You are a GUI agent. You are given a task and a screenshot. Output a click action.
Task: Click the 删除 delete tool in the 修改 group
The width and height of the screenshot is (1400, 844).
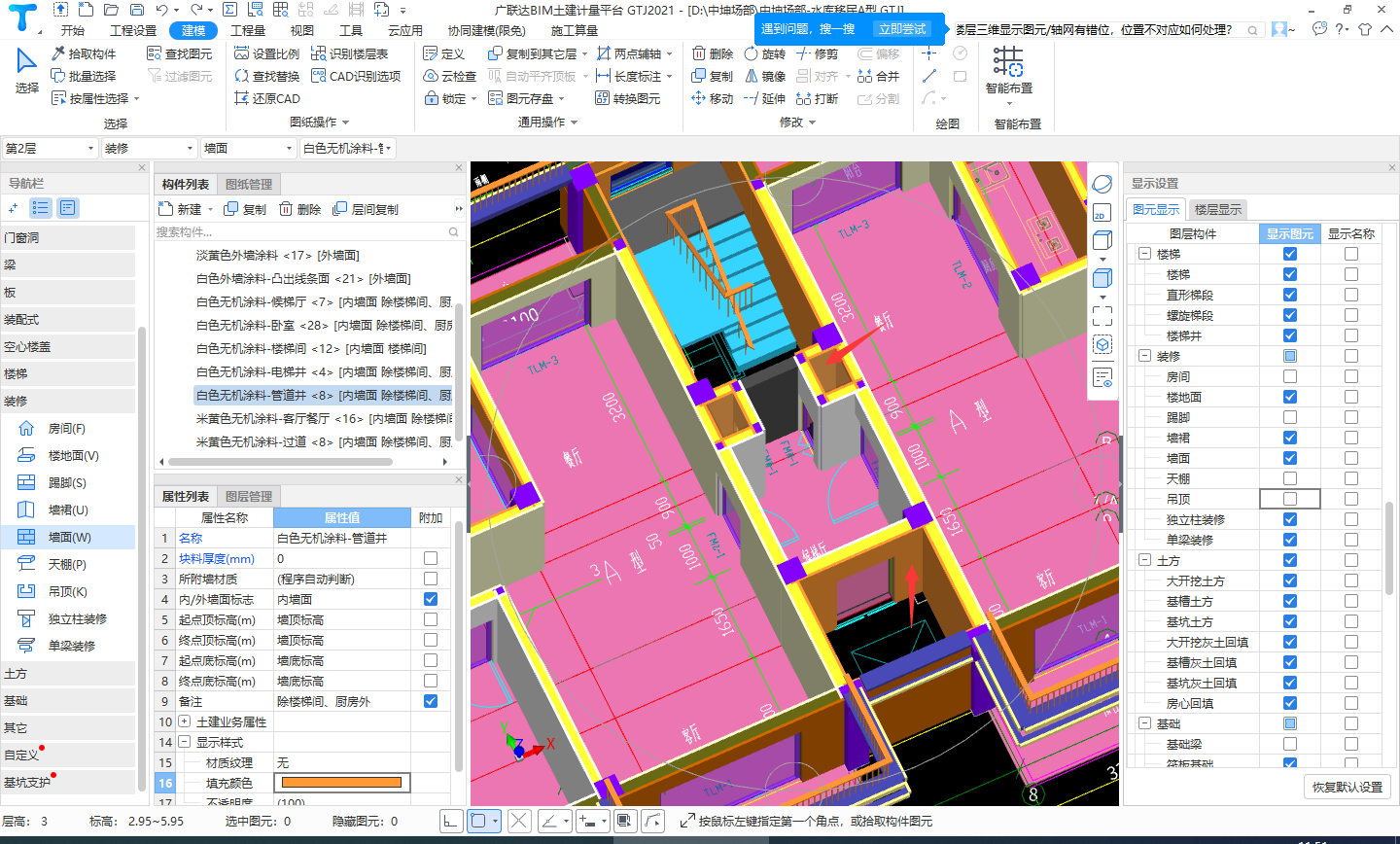point(712,54)
